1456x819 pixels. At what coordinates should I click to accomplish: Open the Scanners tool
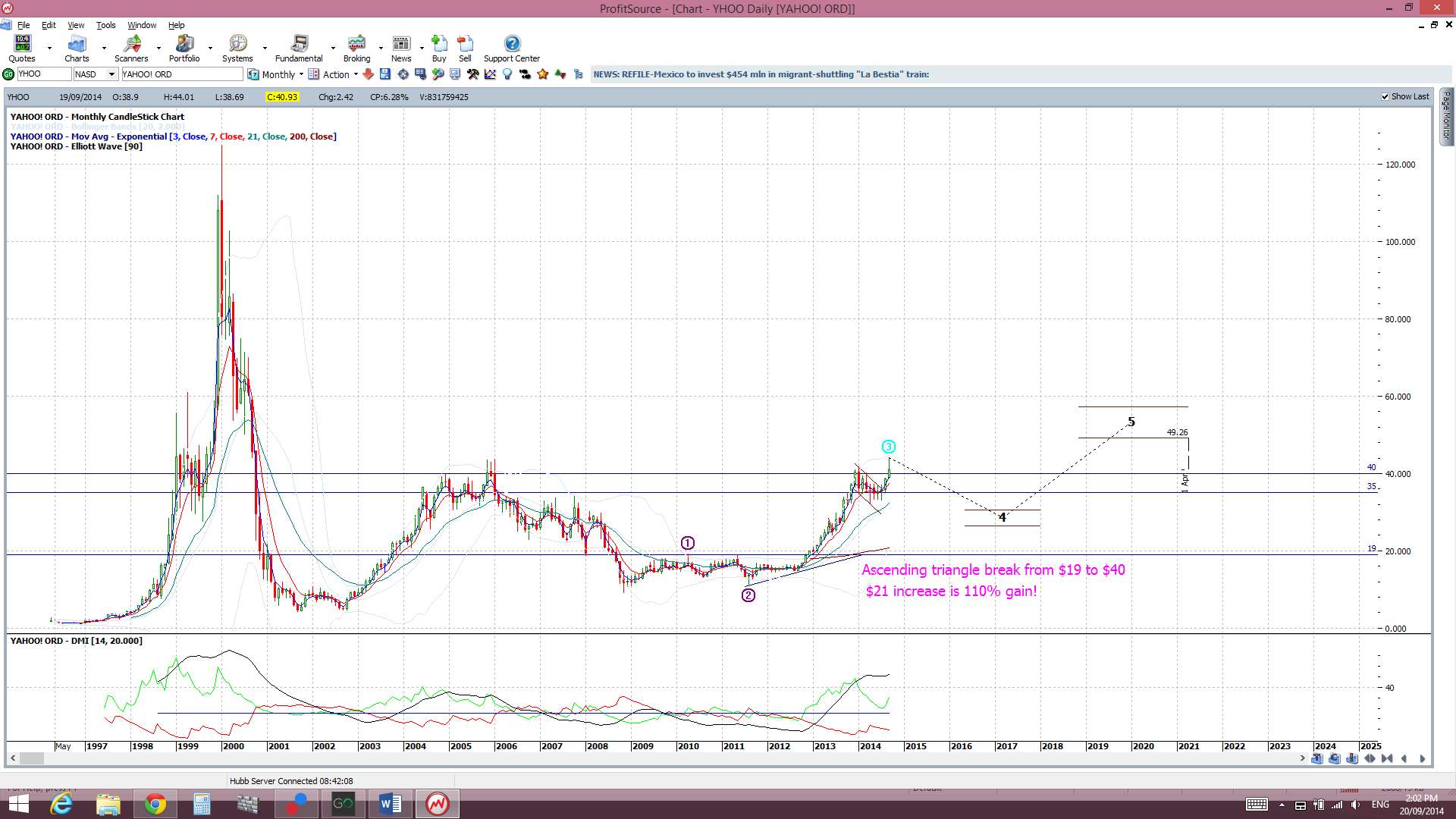click(x=131, y=49)
